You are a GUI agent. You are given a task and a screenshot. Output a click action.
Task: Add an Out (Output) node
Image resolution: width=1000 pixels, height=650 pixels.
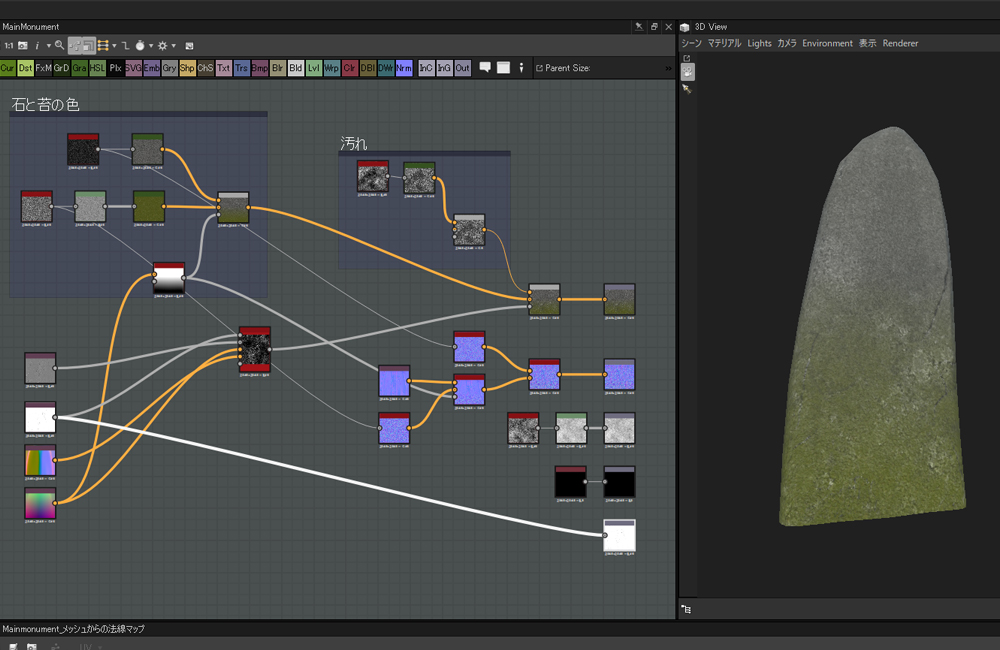461,67
